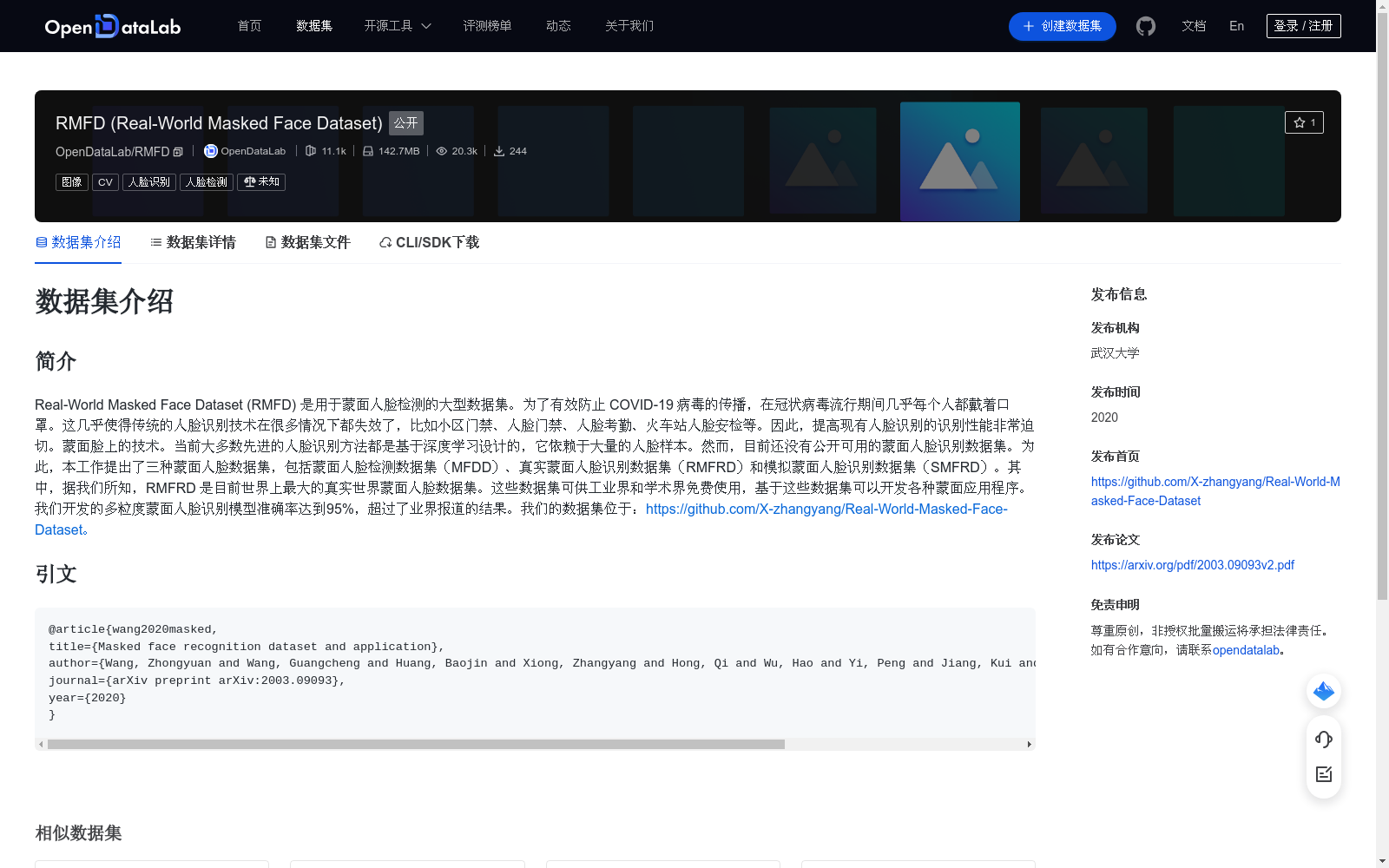Screen dimensions: 1389x868
Task: Switch language to En
Action: (x=1237, y=26)
